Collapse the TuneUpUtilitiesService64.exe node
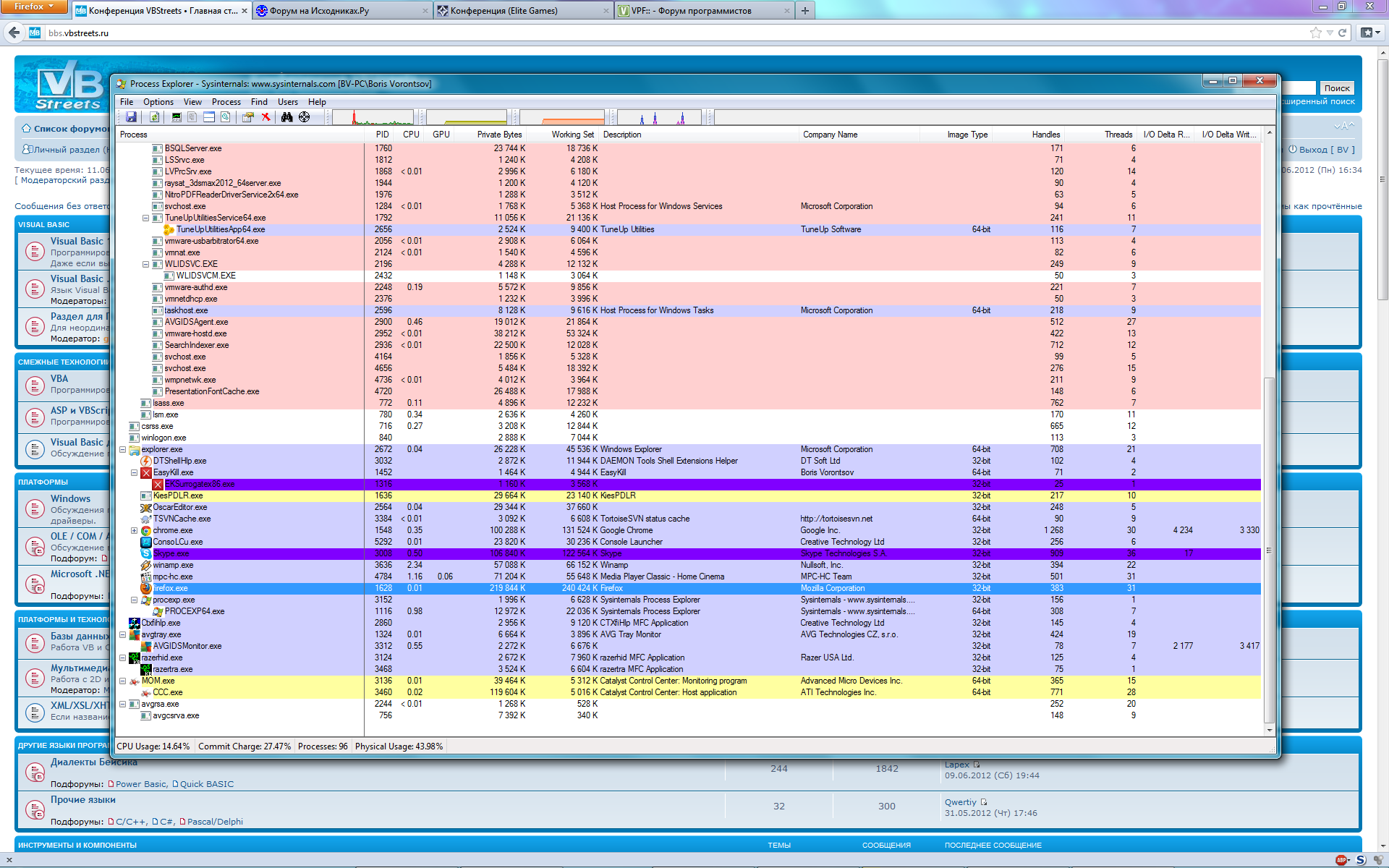The height and width of the screenshot is (868, 1389). click(x=145, y=218)
